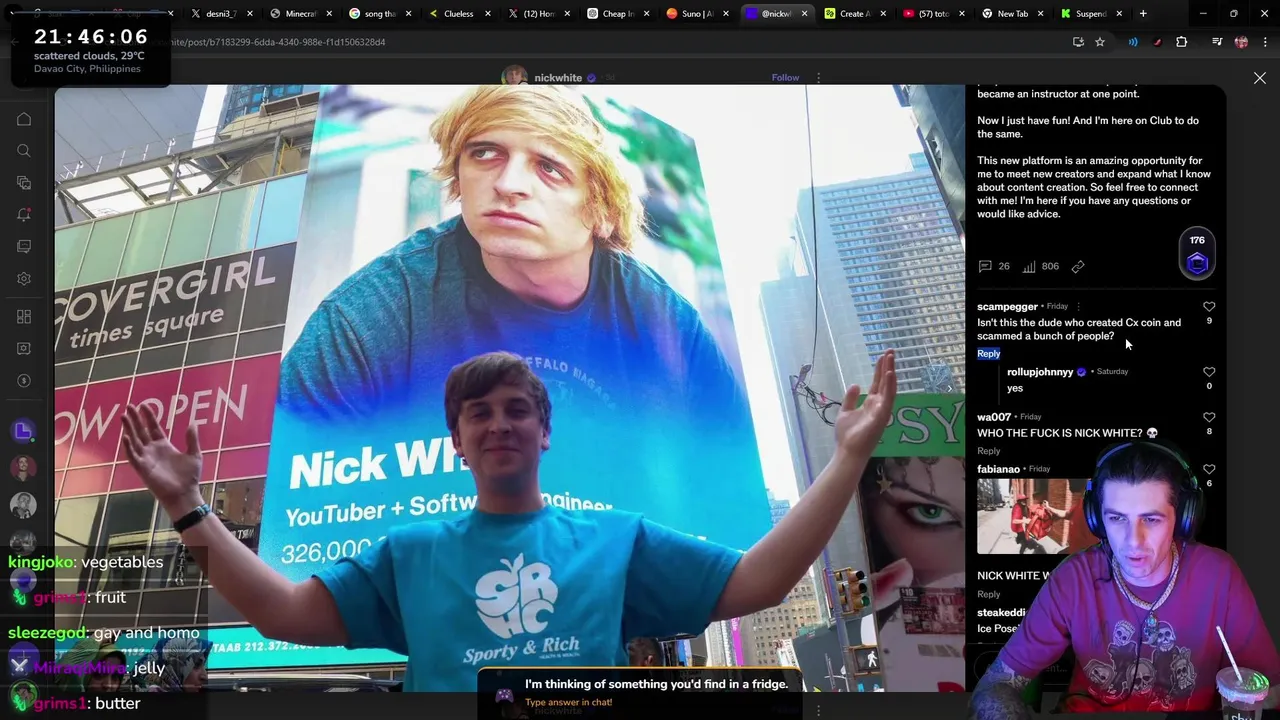
Task: Open the audio playing icon in toolbar
Action: click(1133, 42)
